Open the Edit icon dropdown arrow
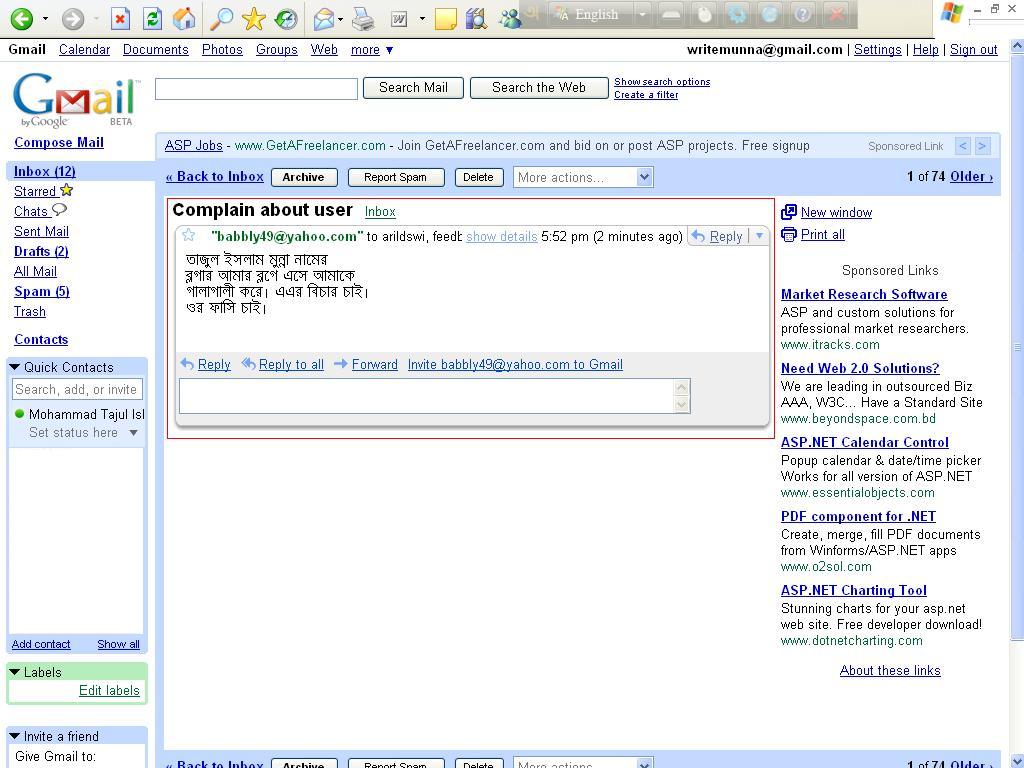Screen dimensions: 1024x768 click(x=422, y=19)
